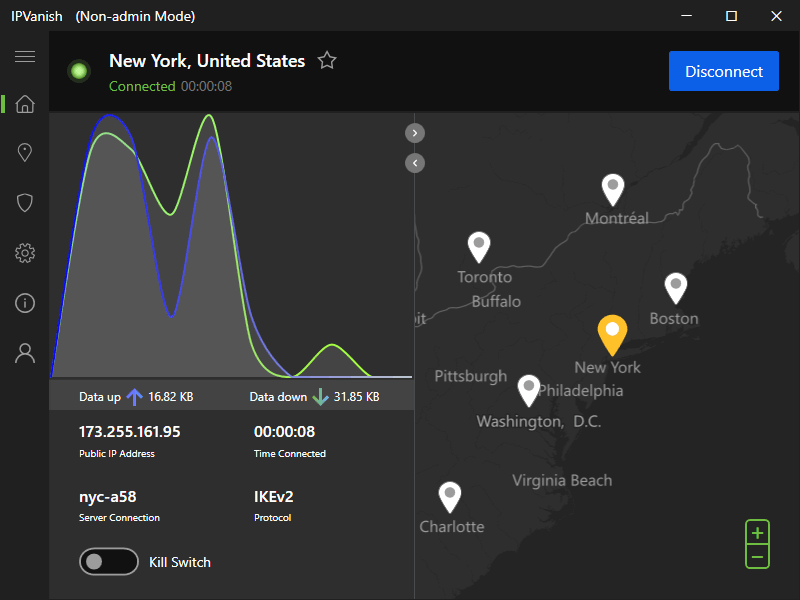The height and width of the screenshot is (600, 800).
Task: Open the info icon in sidebar
Action: click(x=25, y=303)
